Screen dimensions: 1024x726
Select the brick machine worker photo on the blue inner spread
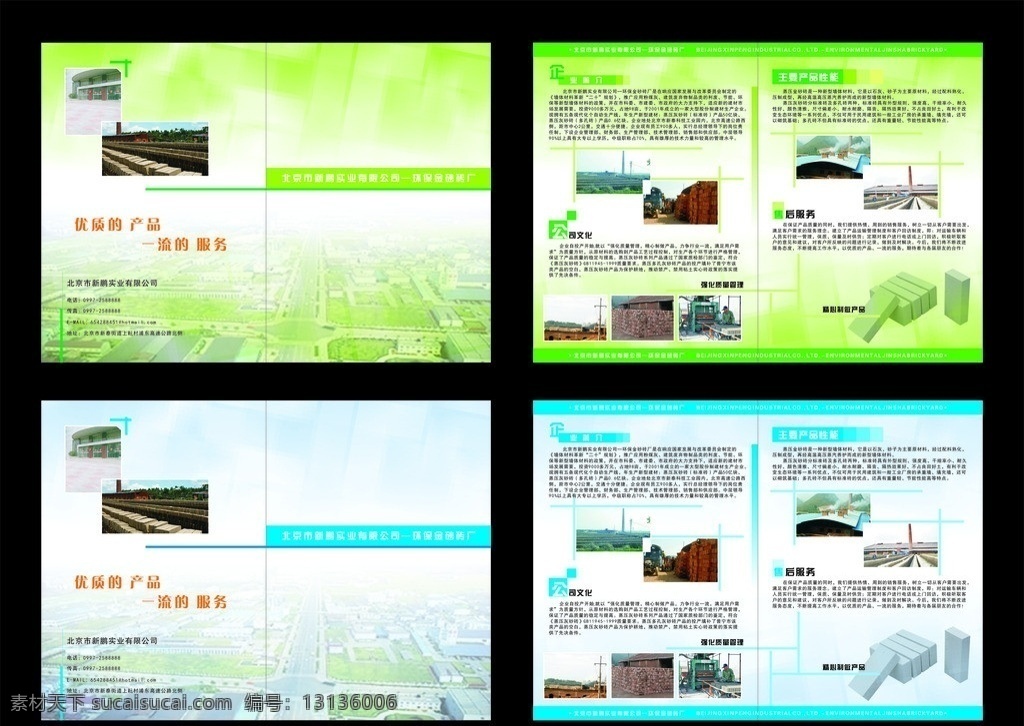pos(709,676)
